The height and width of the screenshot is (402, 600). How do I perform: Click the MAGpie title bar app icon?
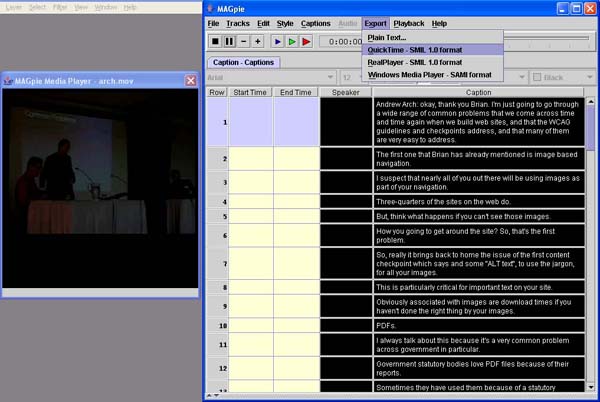[x=210, y=8]
